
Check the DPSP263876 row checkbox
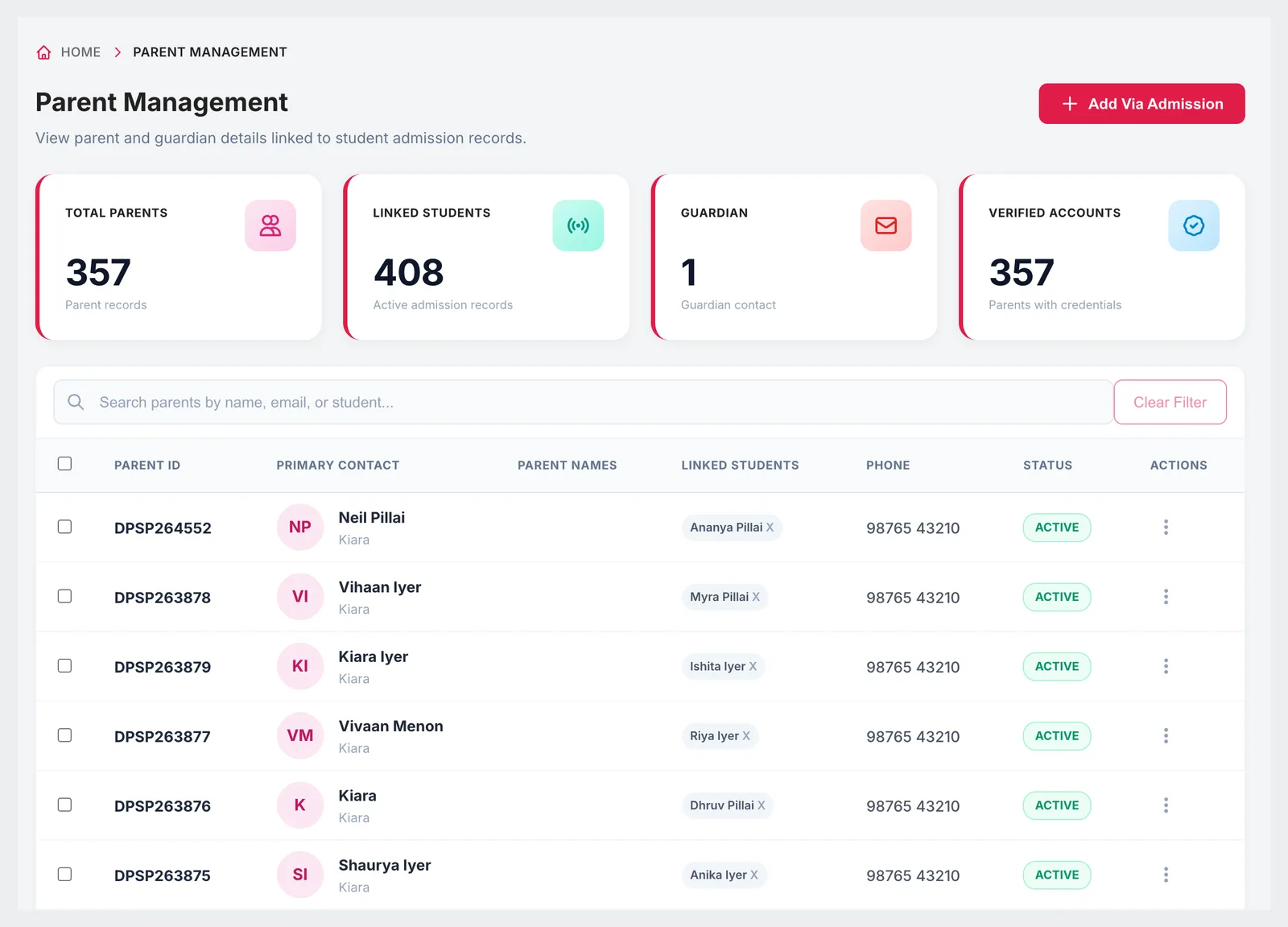[x=65, y=805]
